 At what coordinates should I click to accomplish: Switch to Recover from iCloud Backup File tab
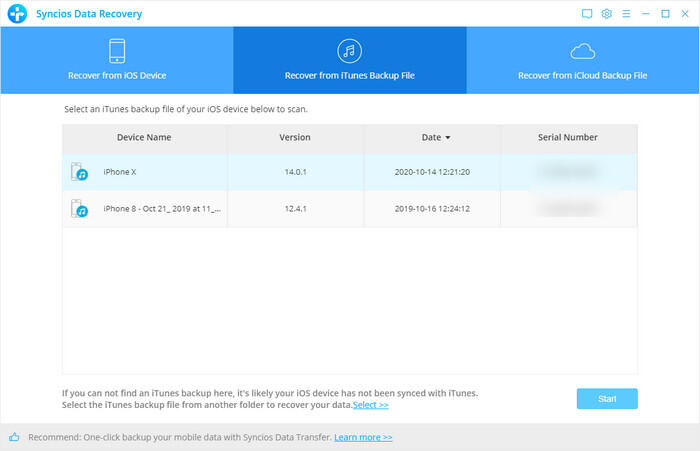[582, 60]
